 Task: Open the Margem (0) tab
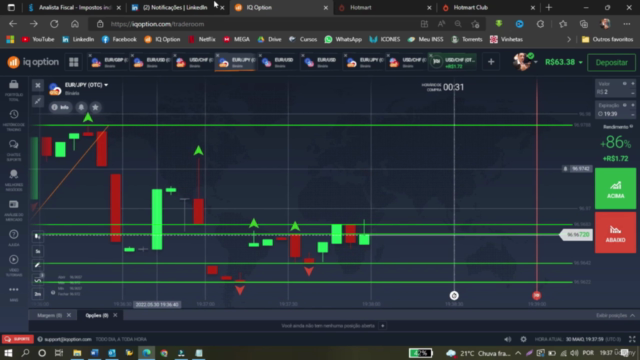tap(49, 315)
